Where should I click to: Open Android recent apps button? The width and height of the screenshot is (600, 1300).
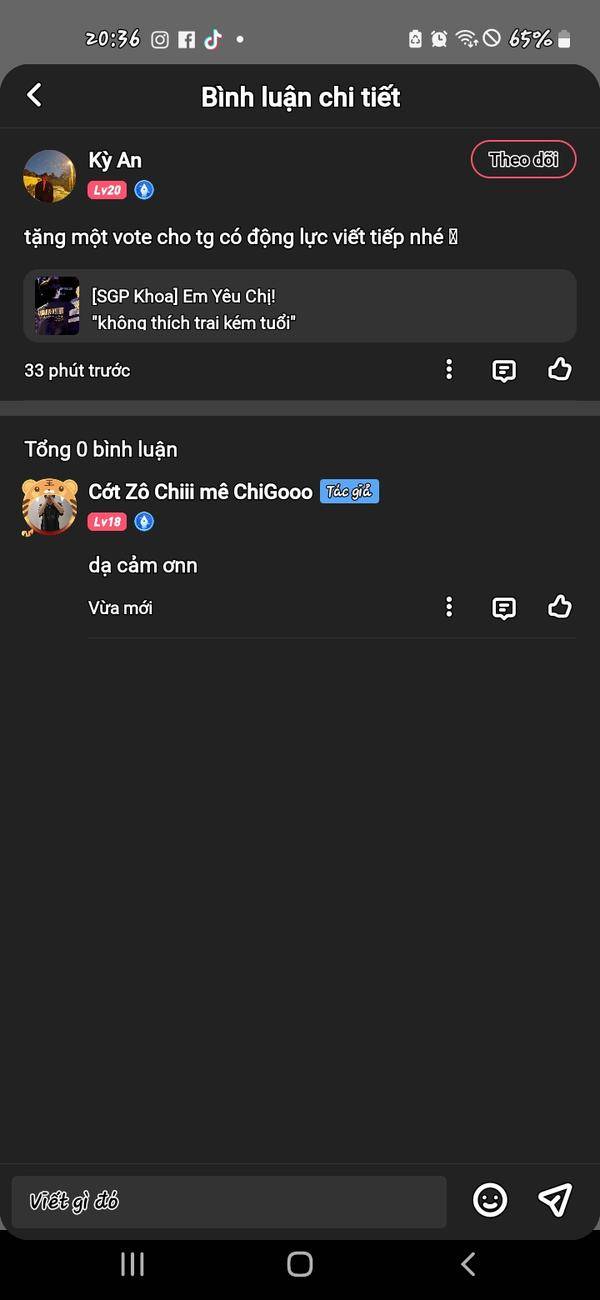coord(132,1264)
